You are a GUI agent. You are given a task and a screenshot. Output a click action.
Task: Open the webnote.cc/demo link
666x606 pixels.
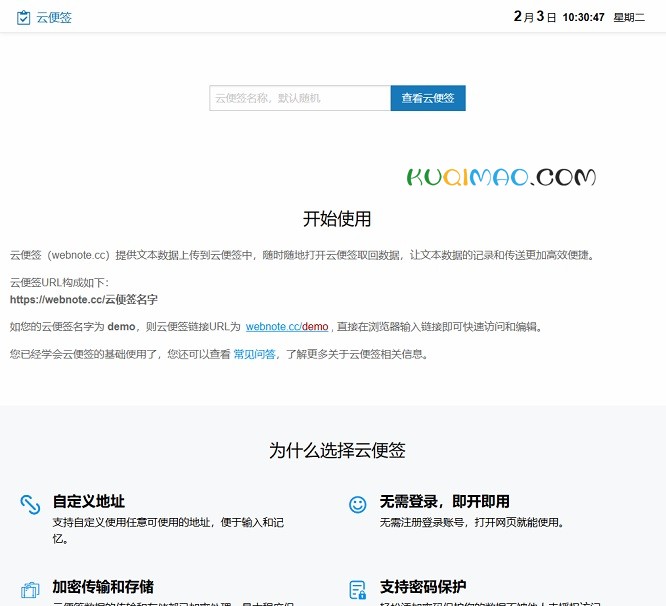click(287, 327)
